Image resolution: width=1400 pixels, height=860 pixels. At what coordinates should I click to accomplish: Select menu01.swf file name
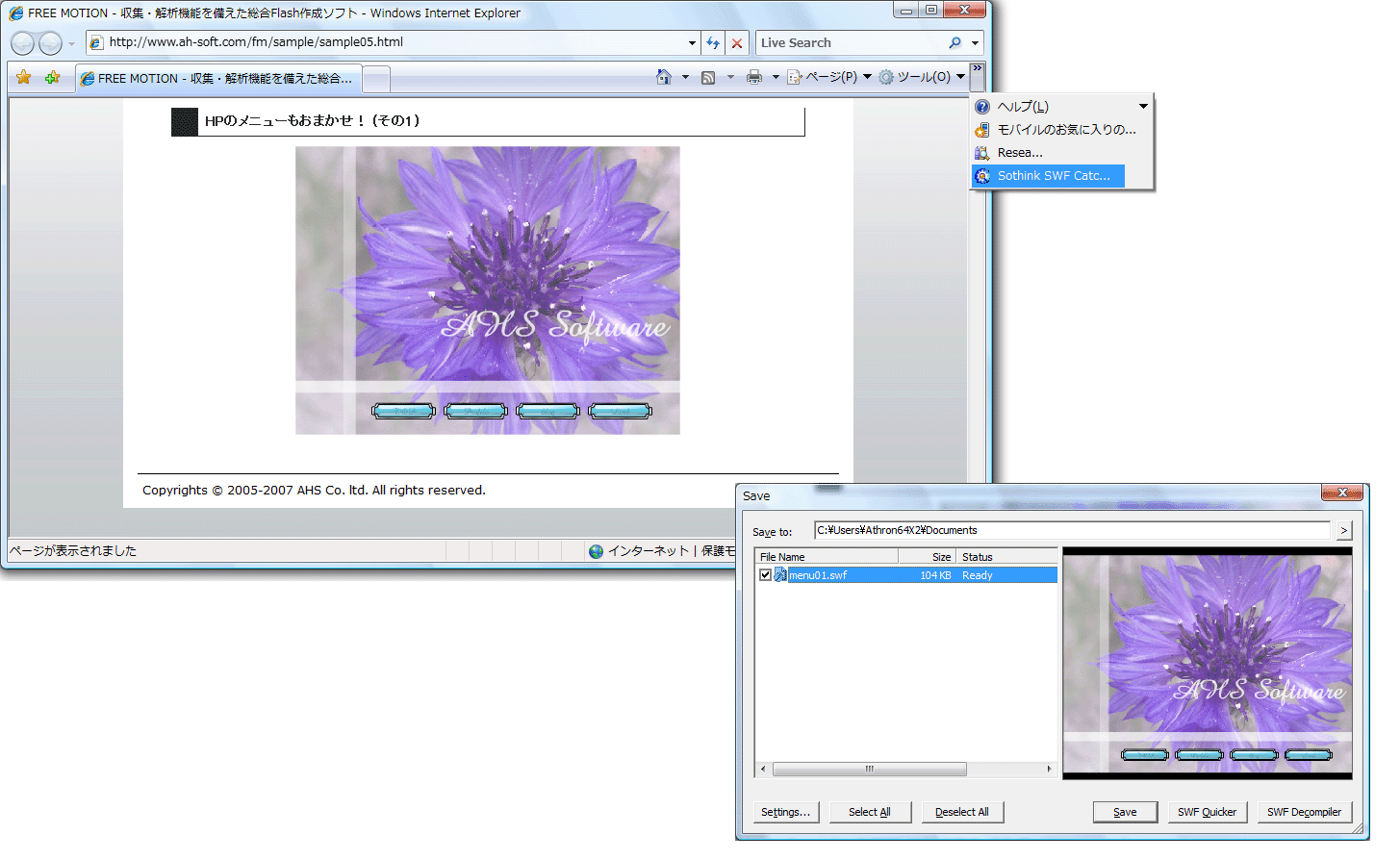[x=818, y=575]
